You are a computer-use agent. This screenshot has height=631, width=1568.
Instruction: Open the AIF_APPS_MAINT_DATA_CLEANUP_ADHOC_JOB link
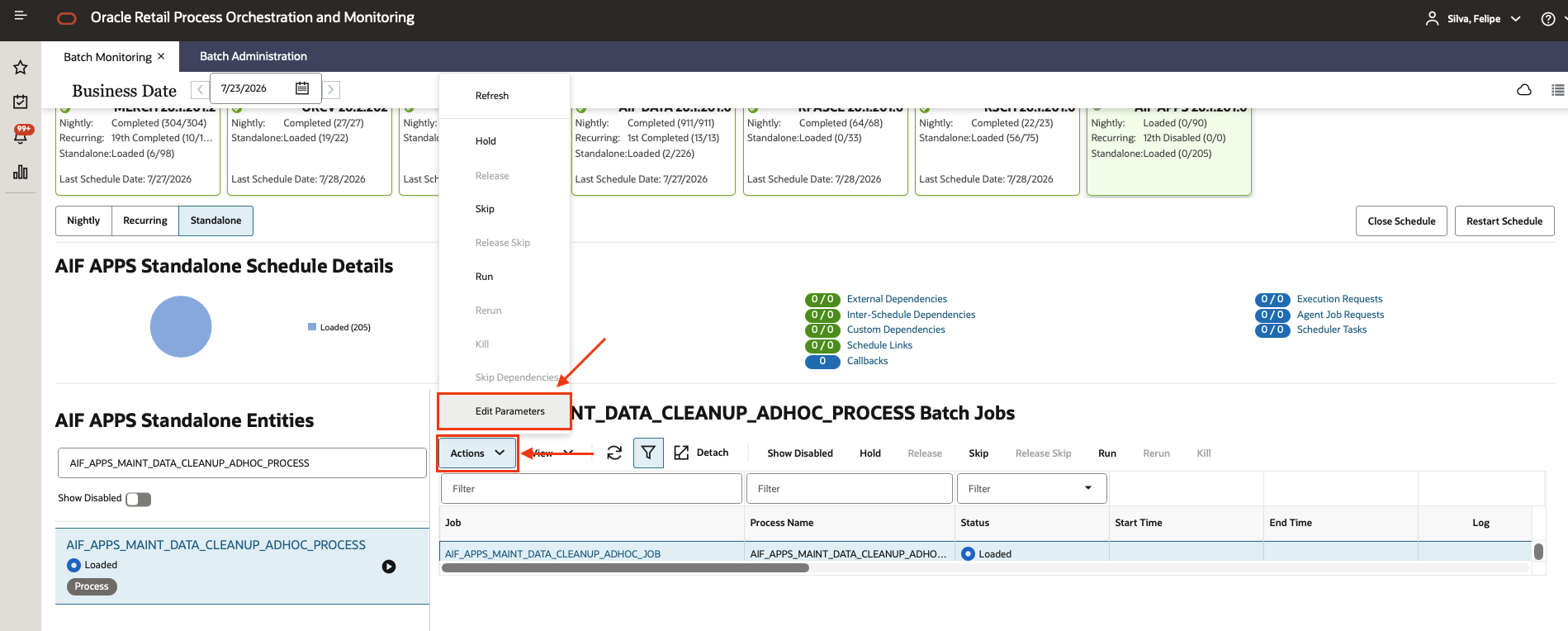pyautogui.click(x=552, y=554)
